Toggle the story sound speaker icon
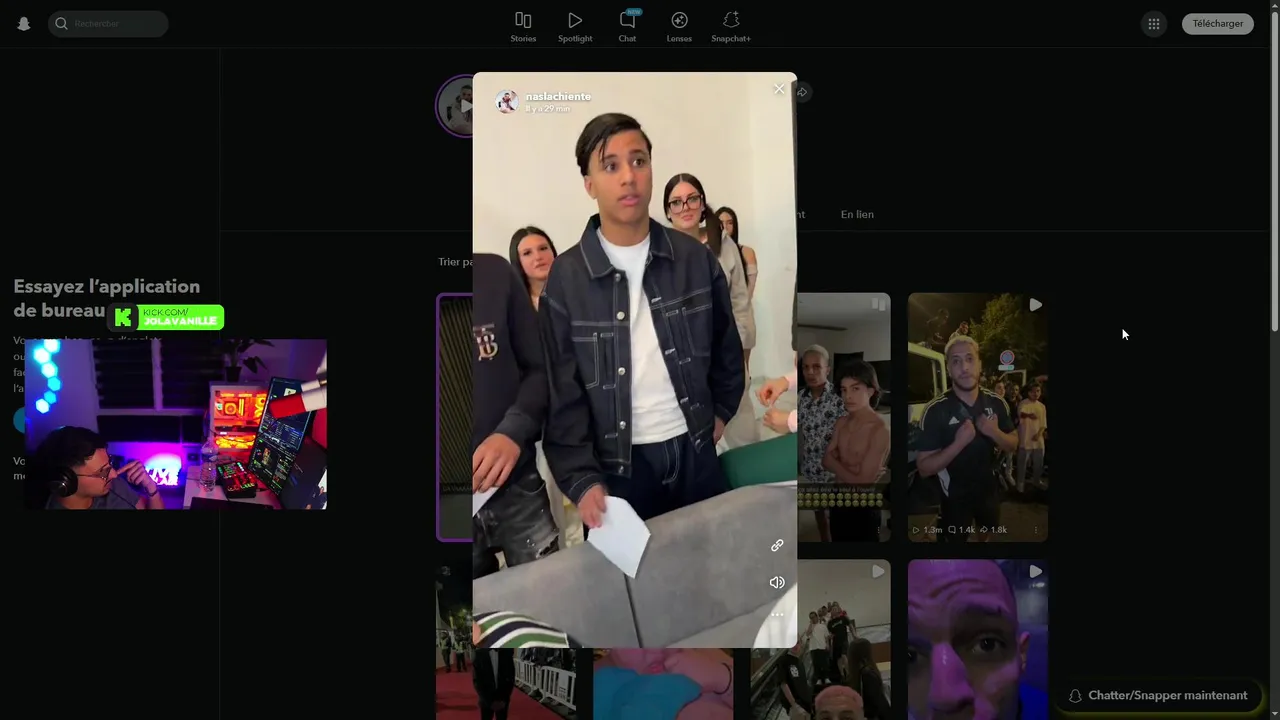Screen dimensions: 1280x720 click(x=777, y=582)
